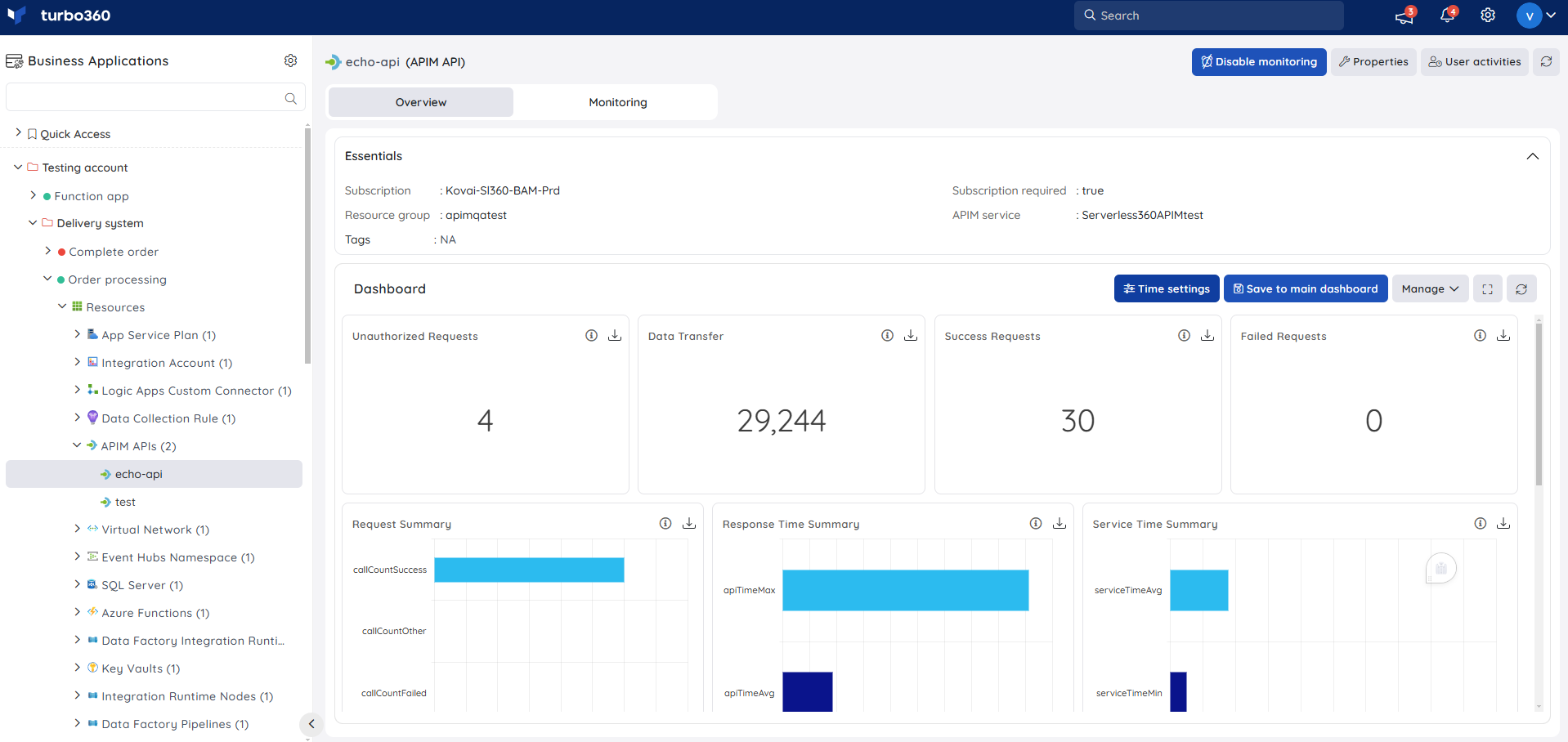1568x742 pixels.
Task: Download Data Transfer widget data
Action: 911,336
